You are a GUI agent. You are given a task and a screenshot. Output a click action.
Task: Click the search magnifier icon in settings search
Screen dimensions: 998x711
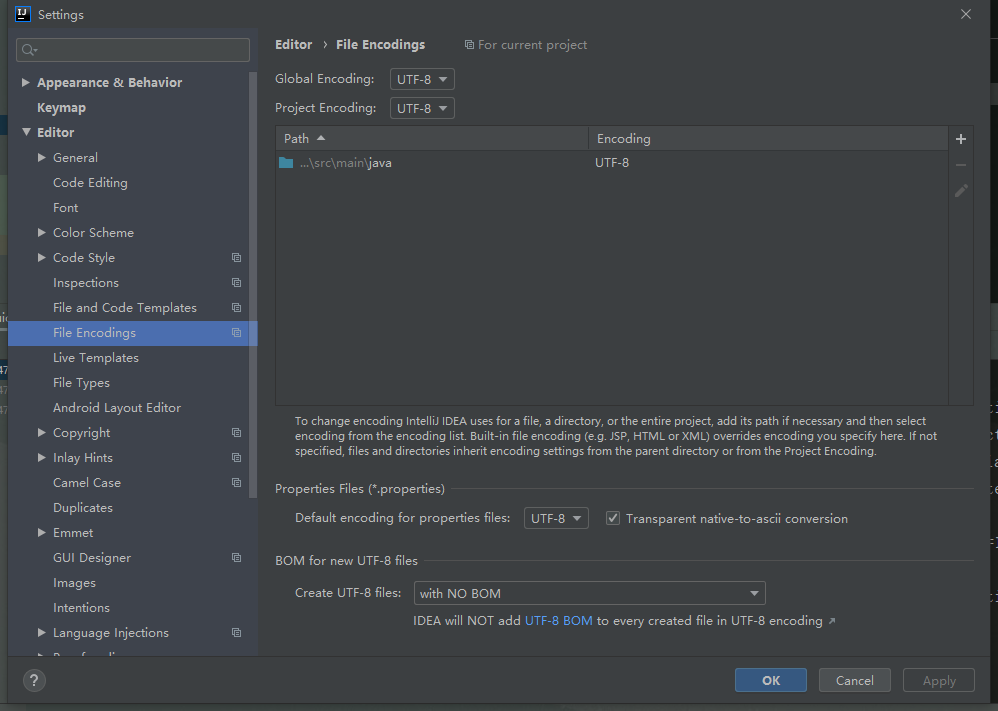29,50
